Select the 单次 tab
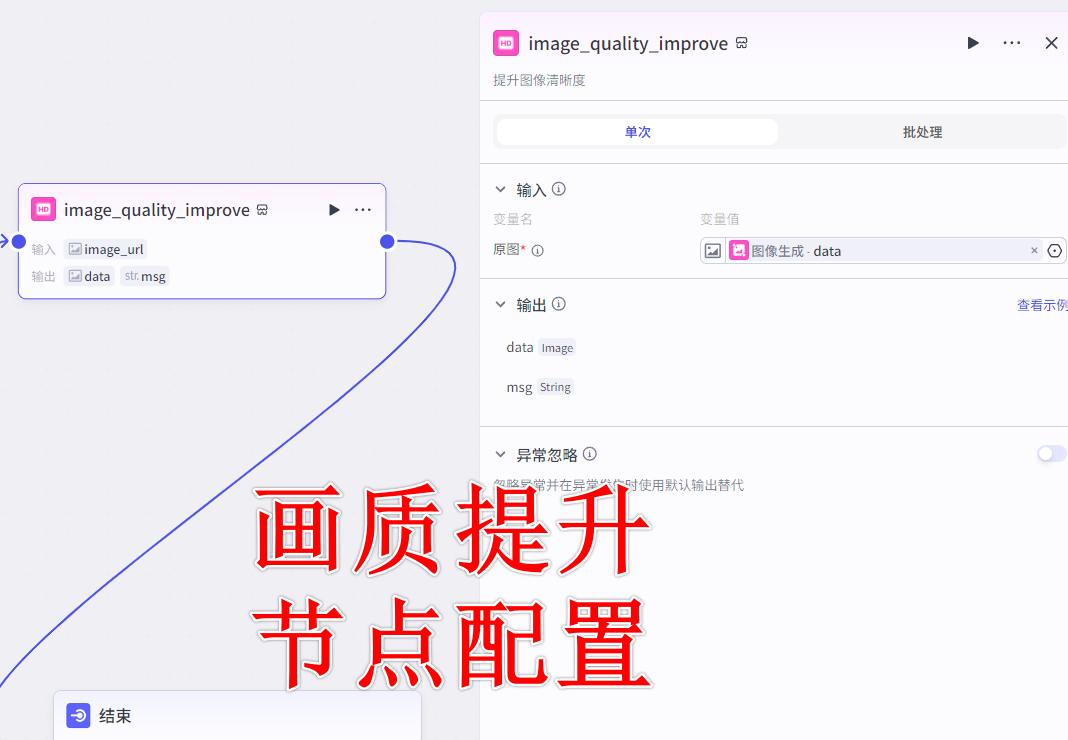 point(636,131)
